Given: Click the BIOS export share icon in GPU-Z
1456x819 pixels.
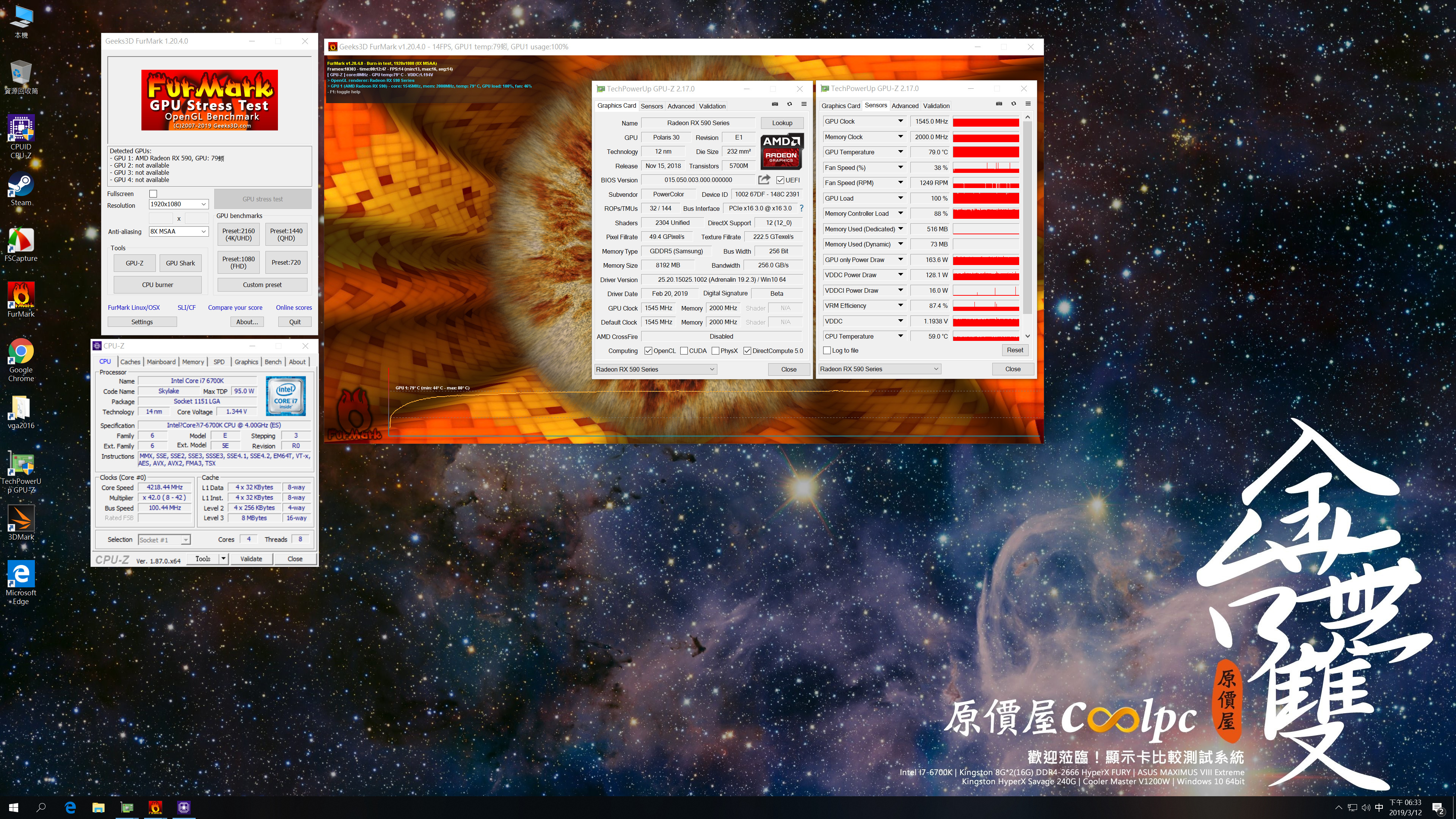Looking at the screenshot, I should pos(764,180).
